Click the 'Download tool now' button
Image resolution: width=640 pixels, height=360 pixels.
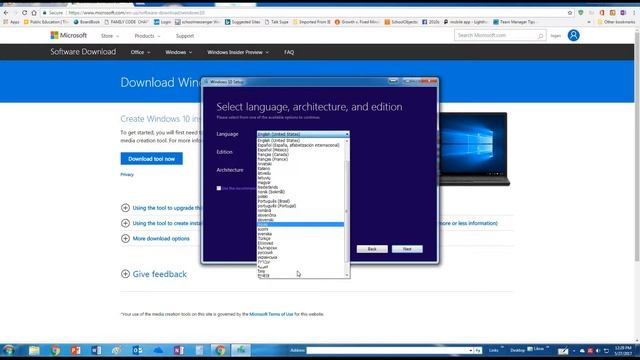151,159
